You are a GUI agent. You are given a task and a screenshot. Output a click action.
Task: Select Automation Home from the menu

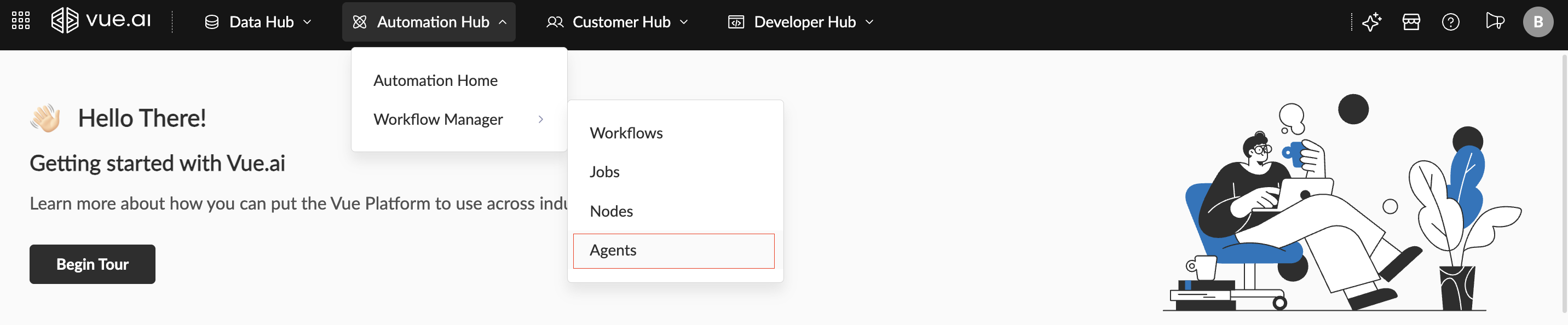tap(435, 80)
